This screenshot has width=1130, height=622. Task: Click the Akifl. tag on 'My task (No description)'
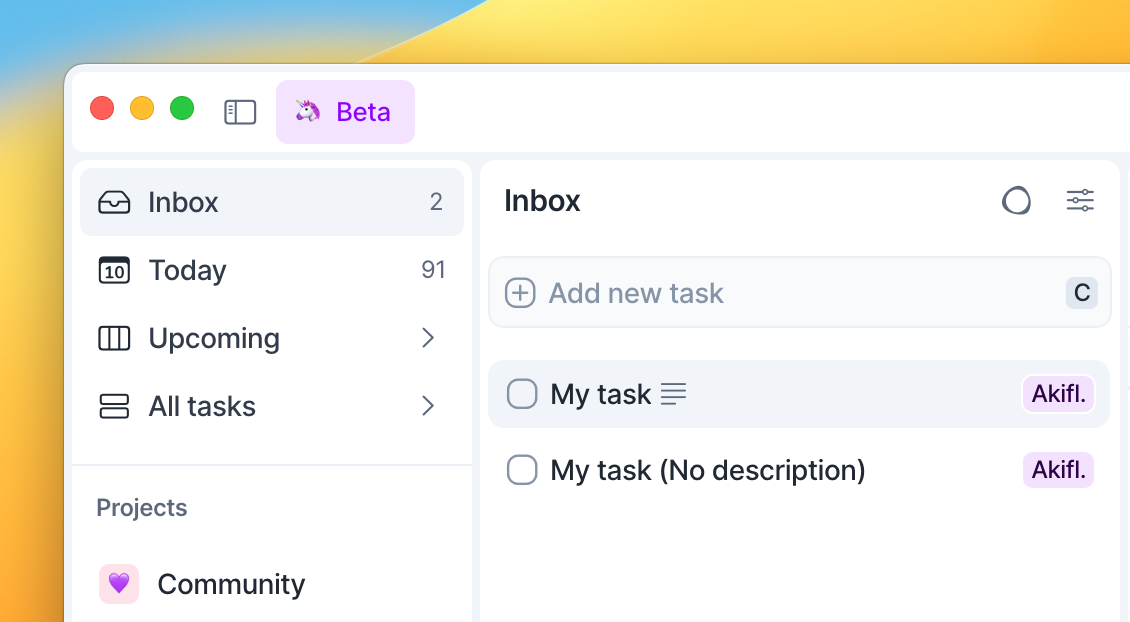[x=1059, y=470]
